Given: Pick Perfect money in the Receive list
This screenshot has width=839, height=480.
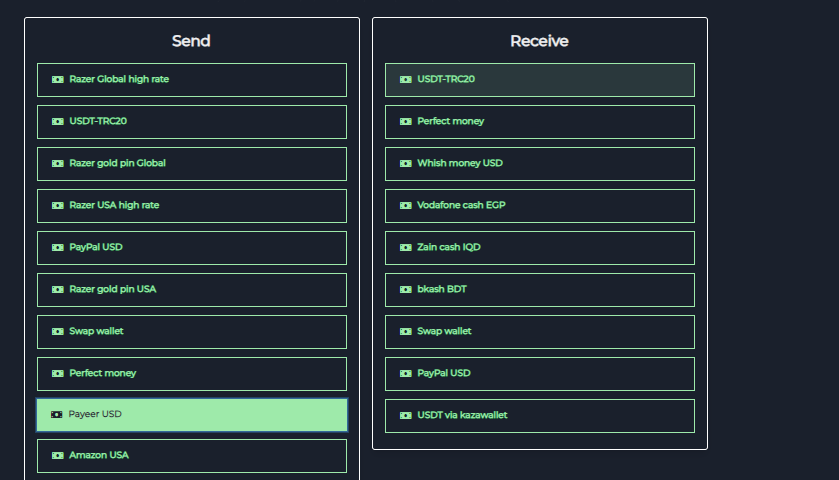Looking at the screenshot, I should coord(540,122).
